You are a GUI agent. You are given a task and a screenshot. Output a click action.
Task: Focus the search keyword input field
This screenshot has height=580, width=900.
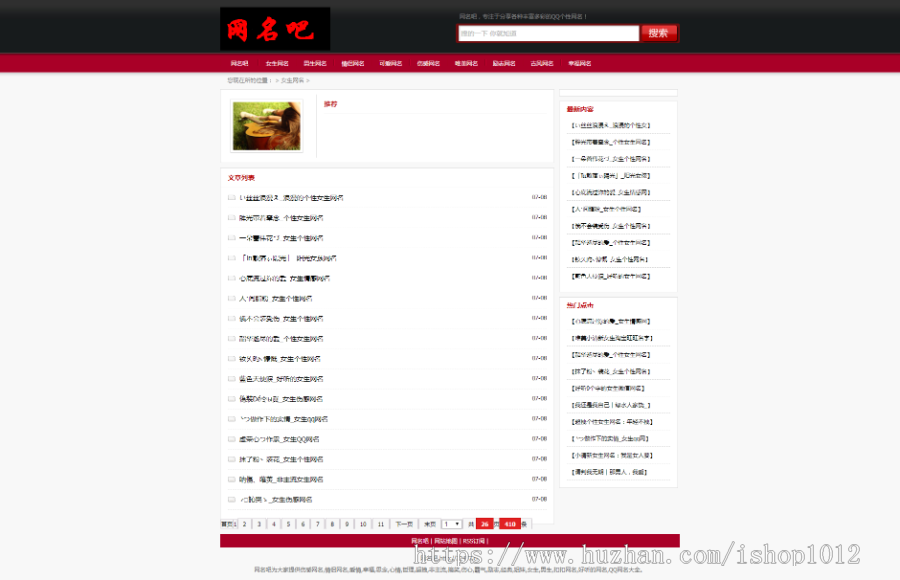point(549,33)
